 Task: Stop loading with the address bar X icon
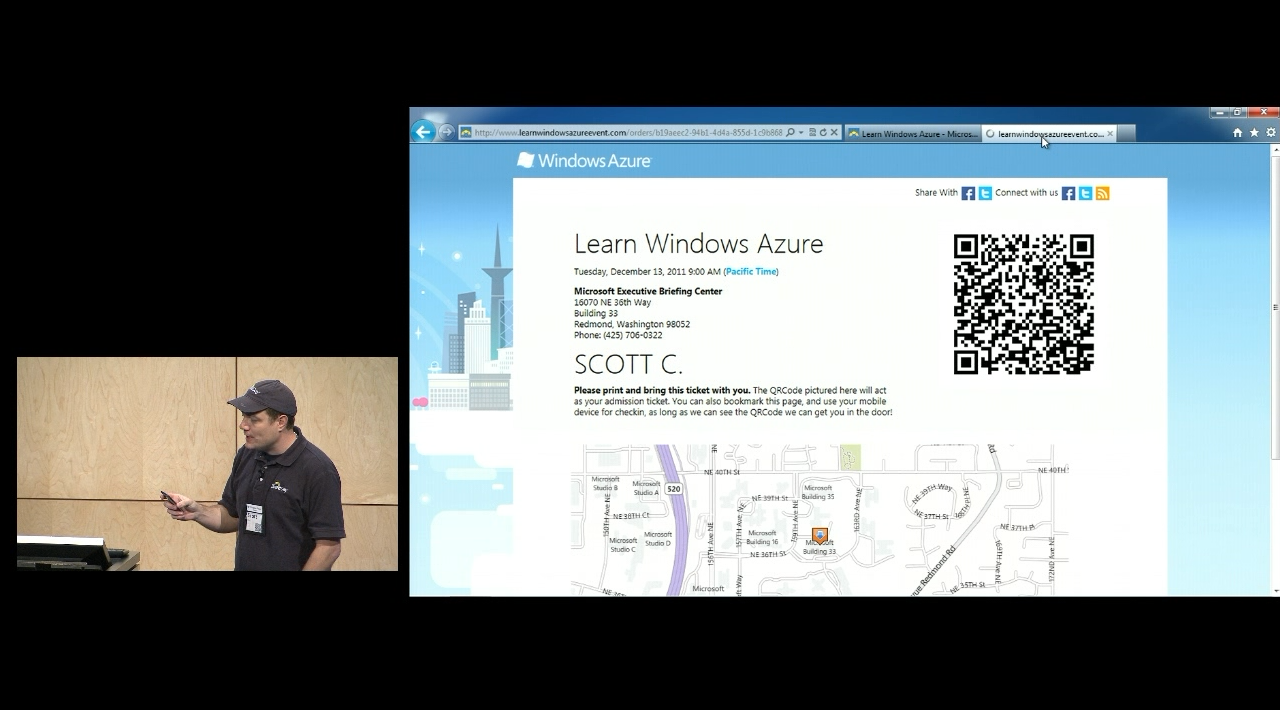pyautogui.click(x=834, y=133)
